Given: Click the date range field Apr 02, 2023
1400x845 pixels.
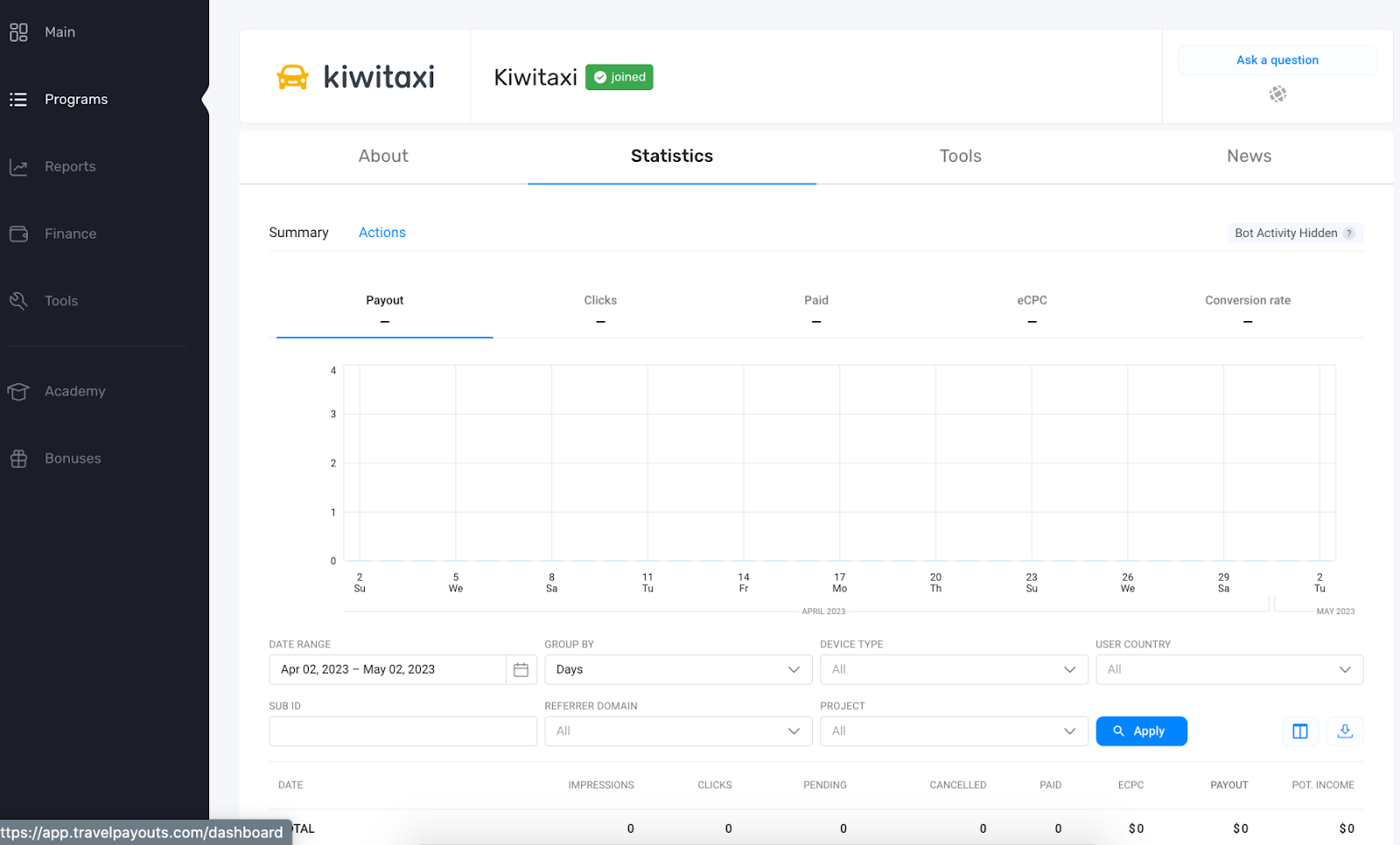Looking at the screenshot, I should coord(388,670).
